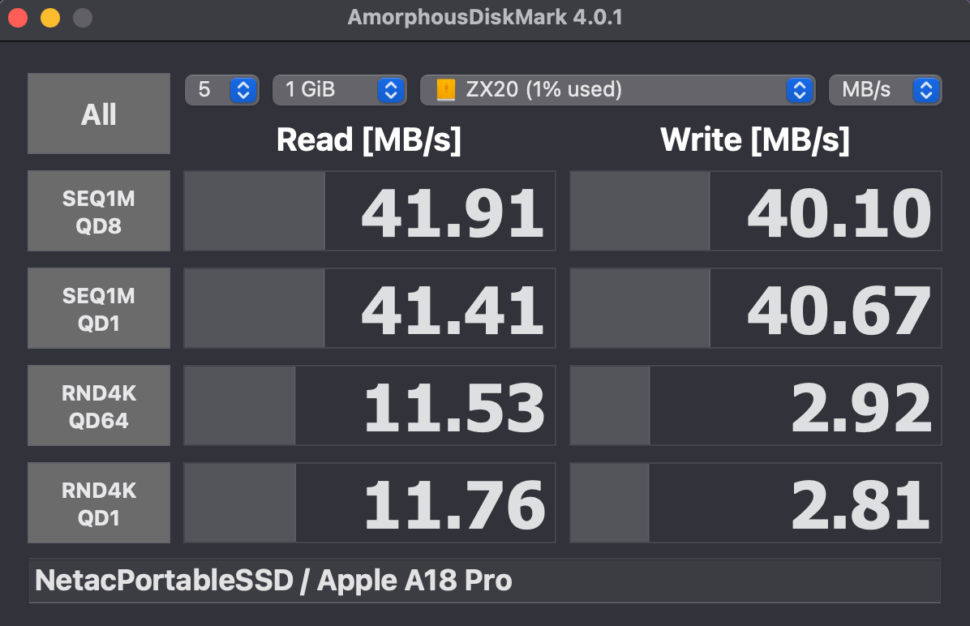Start the RND4K QD1 benchmark test

(98, 502)
